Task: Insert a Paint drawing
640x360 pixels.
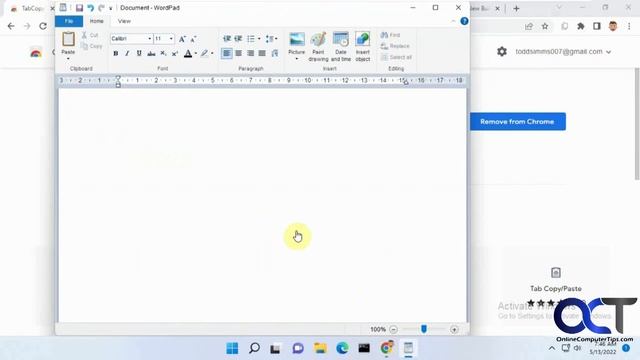Action: pyautogui.click(x=318, y=46)
